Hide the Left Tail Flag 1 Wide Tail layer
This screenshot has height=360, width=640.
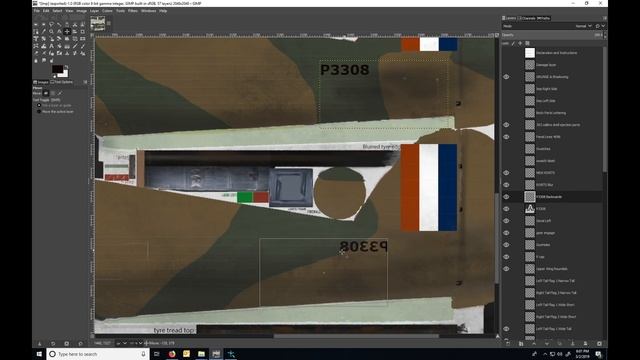point(506,329)
